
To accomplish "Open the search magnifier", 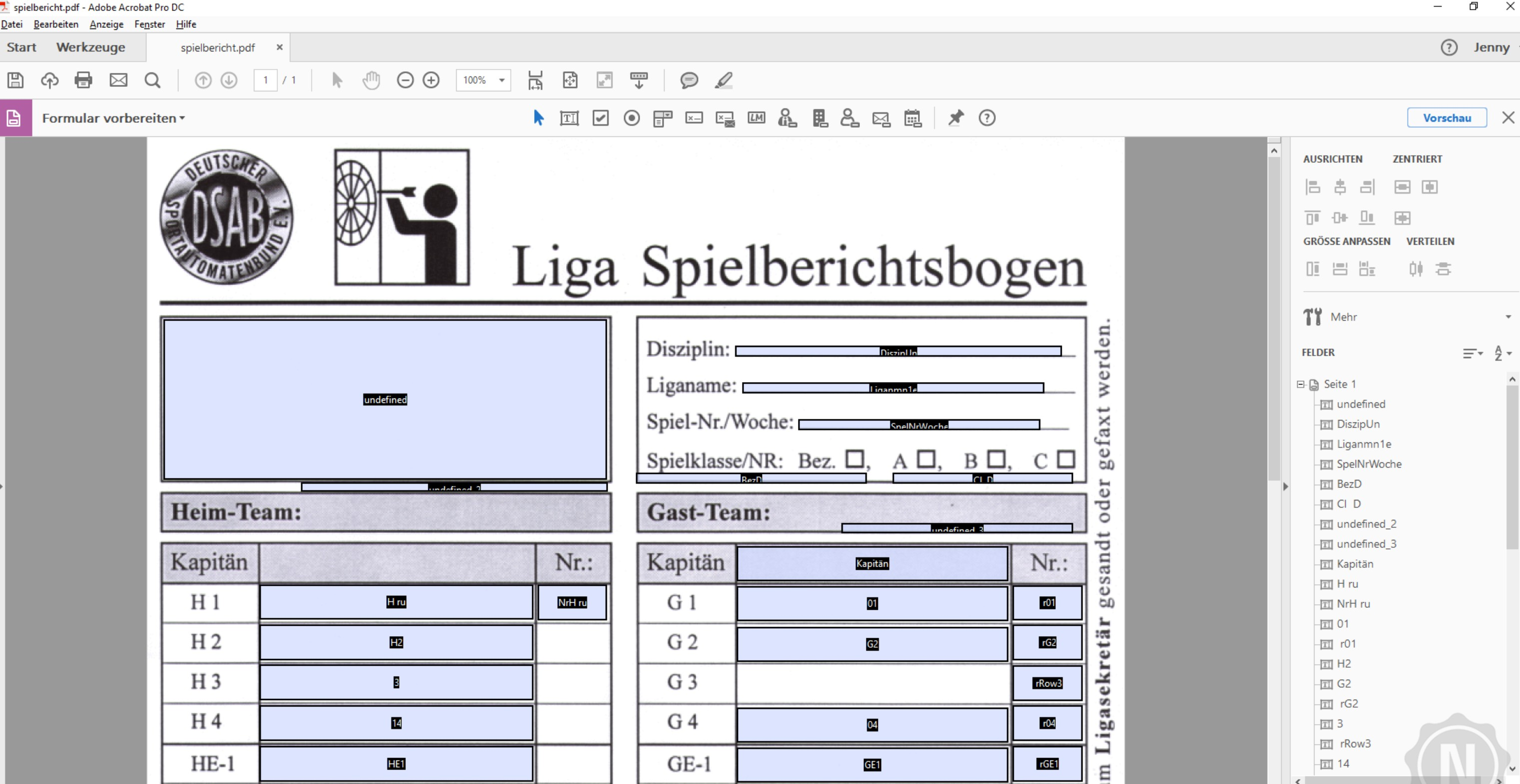I will coord(152,80).
